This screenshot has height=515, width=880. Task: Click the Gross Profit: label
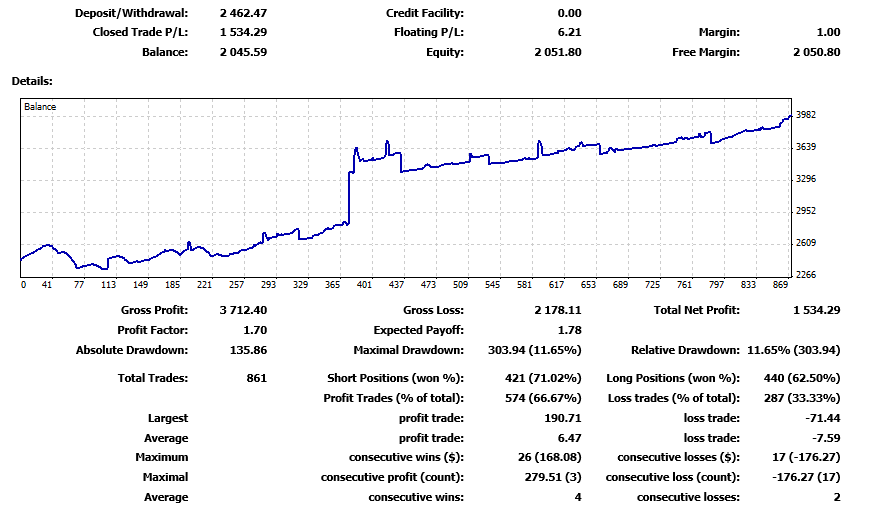pyautogui.click(x=154, y=310)
